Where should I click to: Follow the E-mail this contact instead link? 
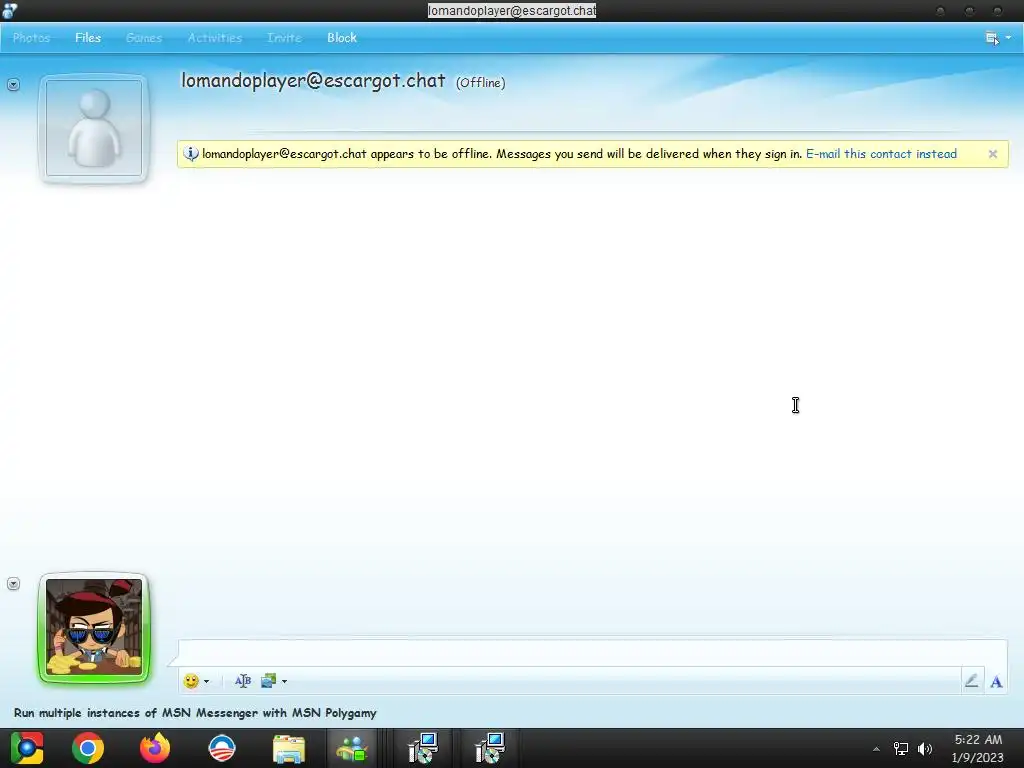click(x=881, y=154)
